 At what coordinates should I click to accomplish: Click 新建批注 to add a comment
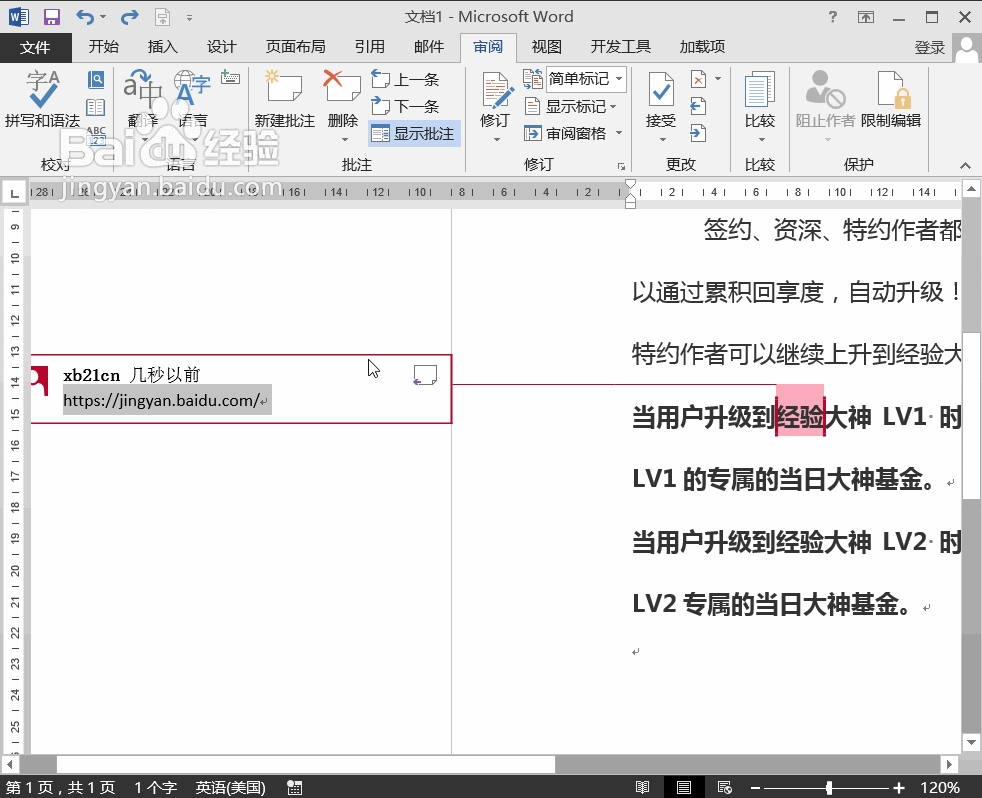[284, 98]
